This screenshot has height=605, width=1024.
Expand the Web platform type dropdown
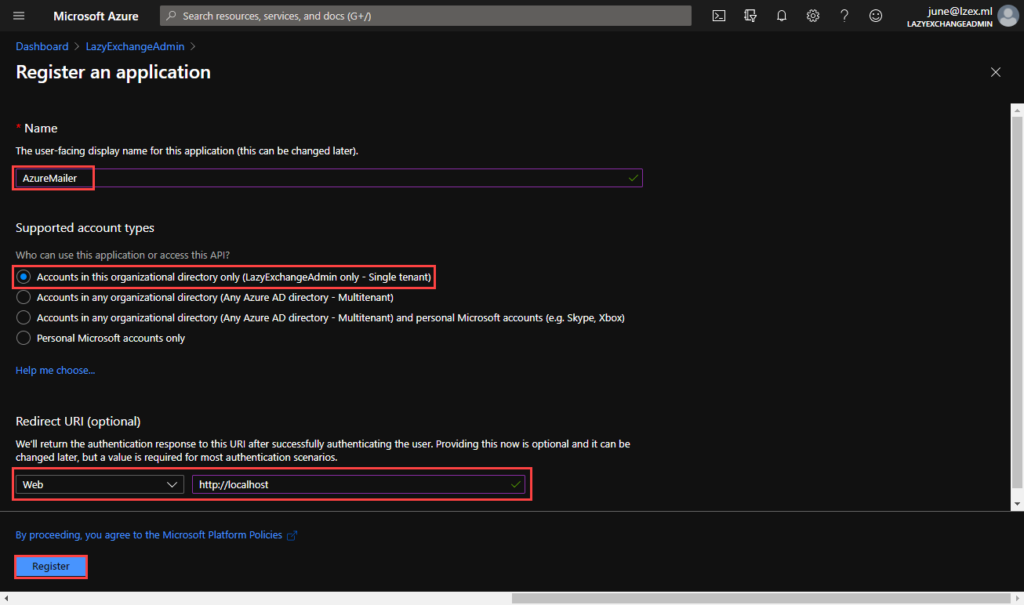pyautogui.click(x=100, y=484)
